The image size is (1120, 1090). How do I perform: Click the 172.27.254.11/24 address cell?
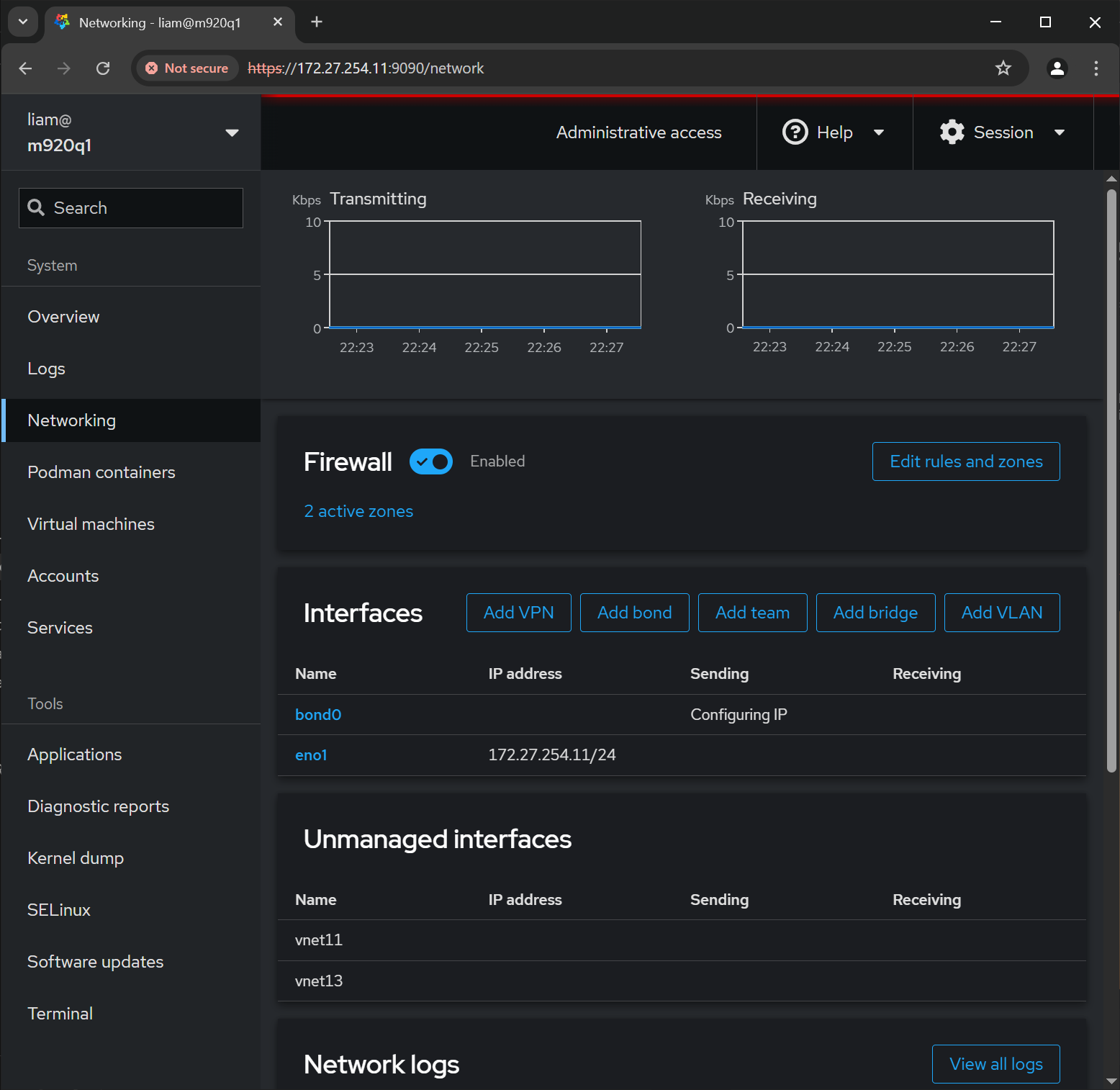(552, 755)
